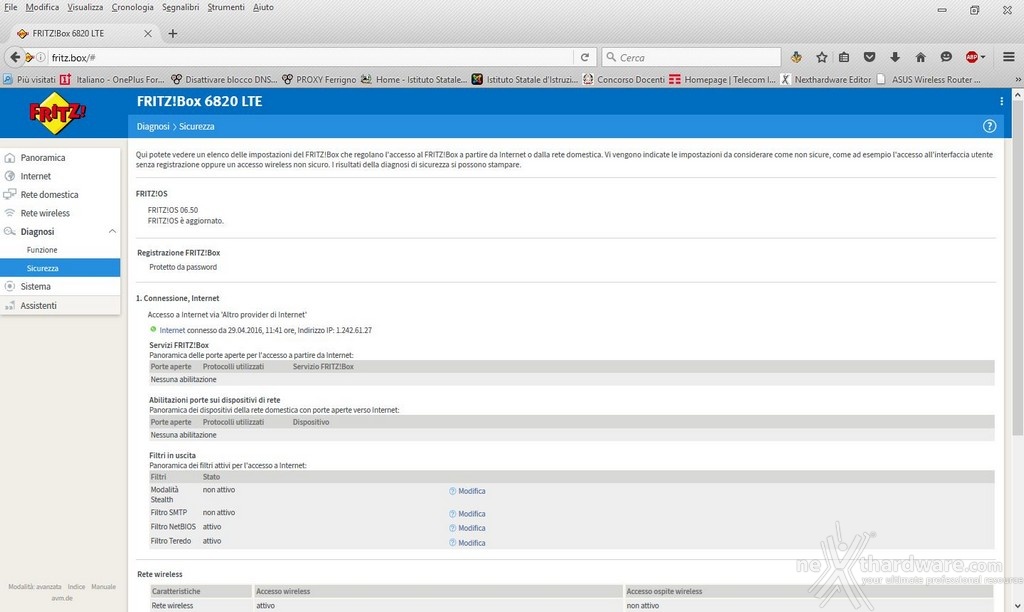Screen dimensions: 1024x612
Task: Click help icon beside Filtro Teredo Modifica
Action: pos(452,542)
